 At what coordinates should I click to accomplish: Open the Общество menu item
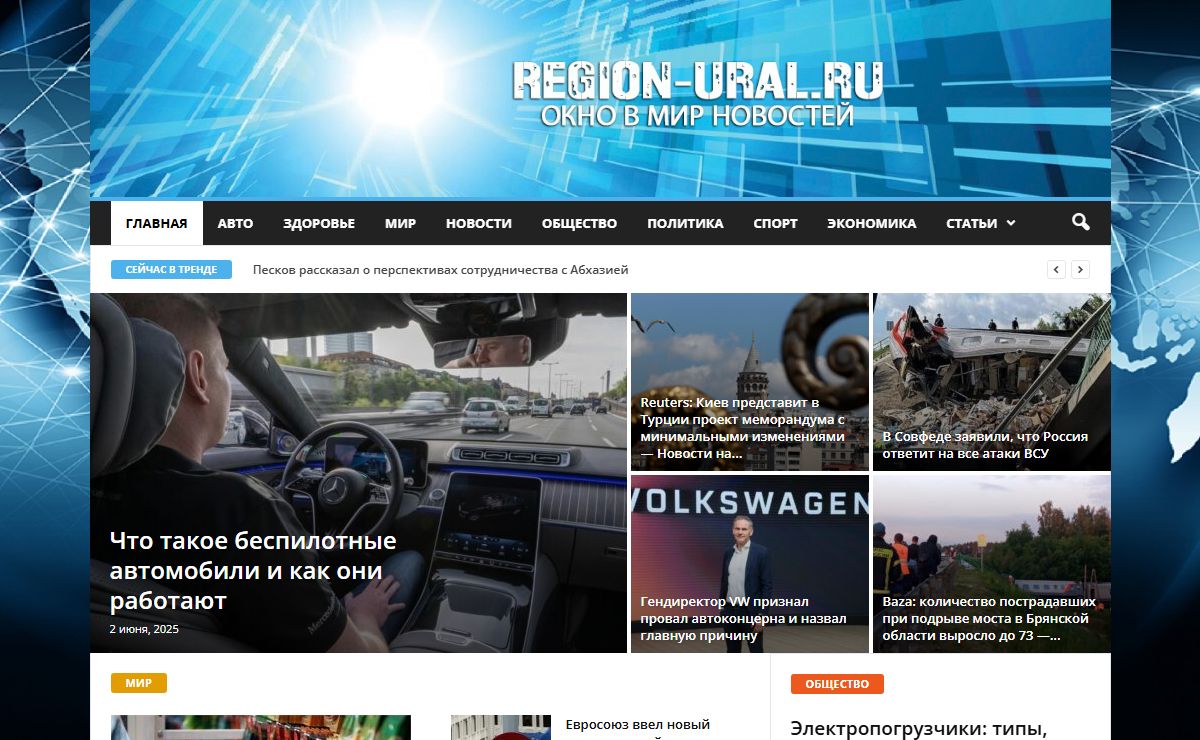click(579, 223)
